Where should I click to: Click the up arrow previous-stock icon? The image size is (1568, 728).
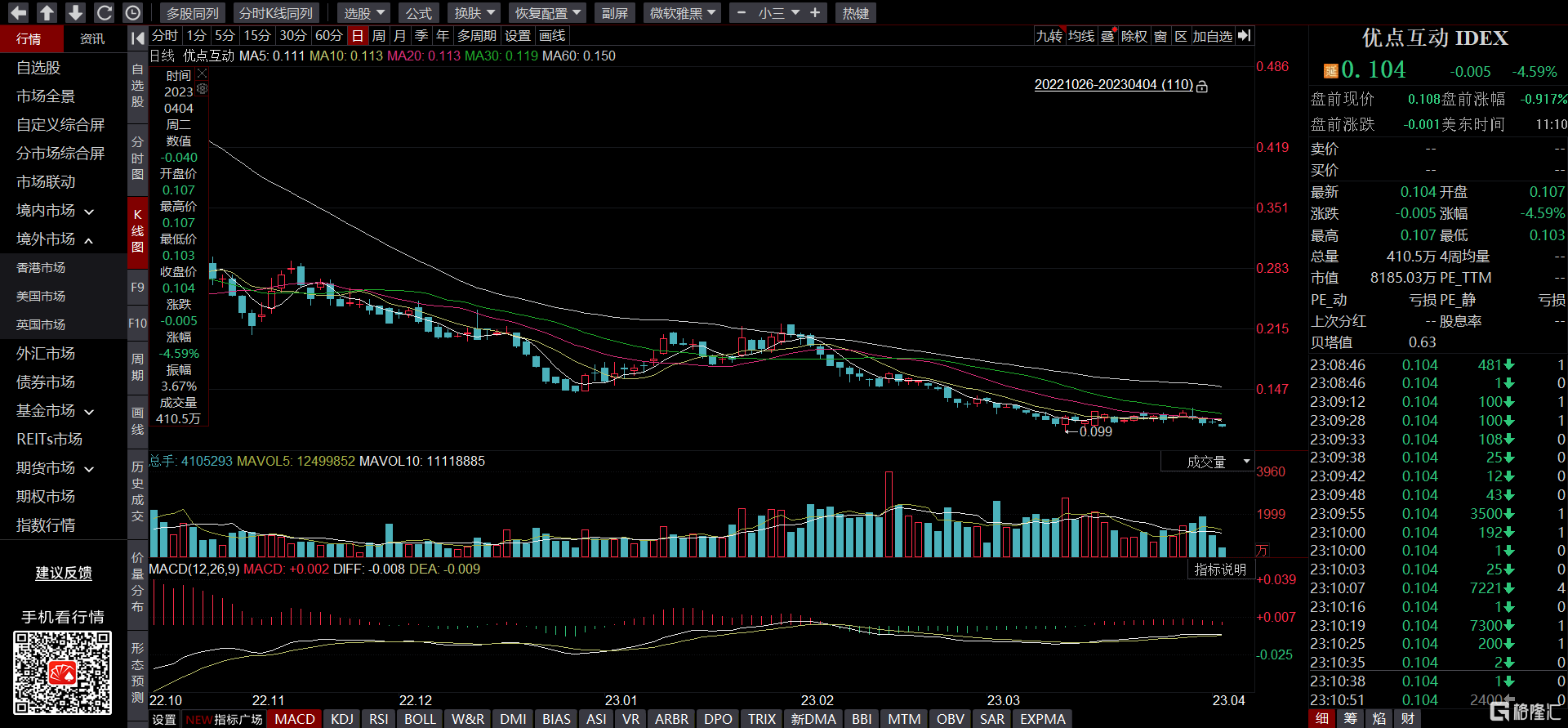point(47,13)
